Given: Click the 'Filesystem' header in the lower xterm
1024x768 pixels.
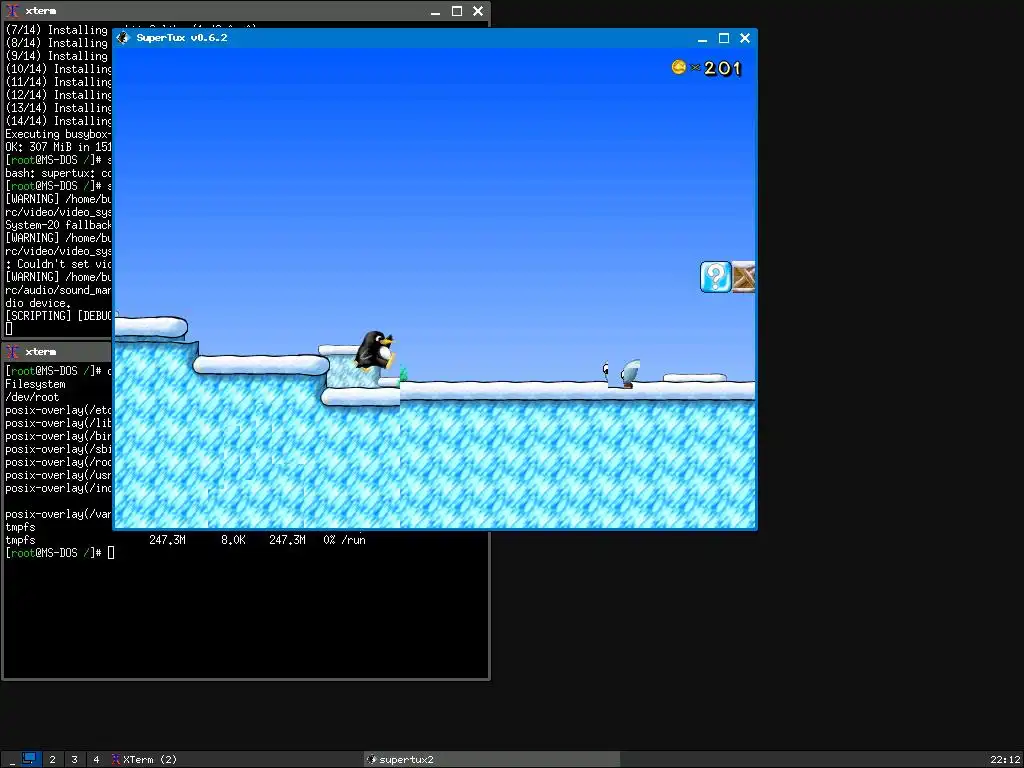Looking at the screenshot, I should [x=35, y=384].
